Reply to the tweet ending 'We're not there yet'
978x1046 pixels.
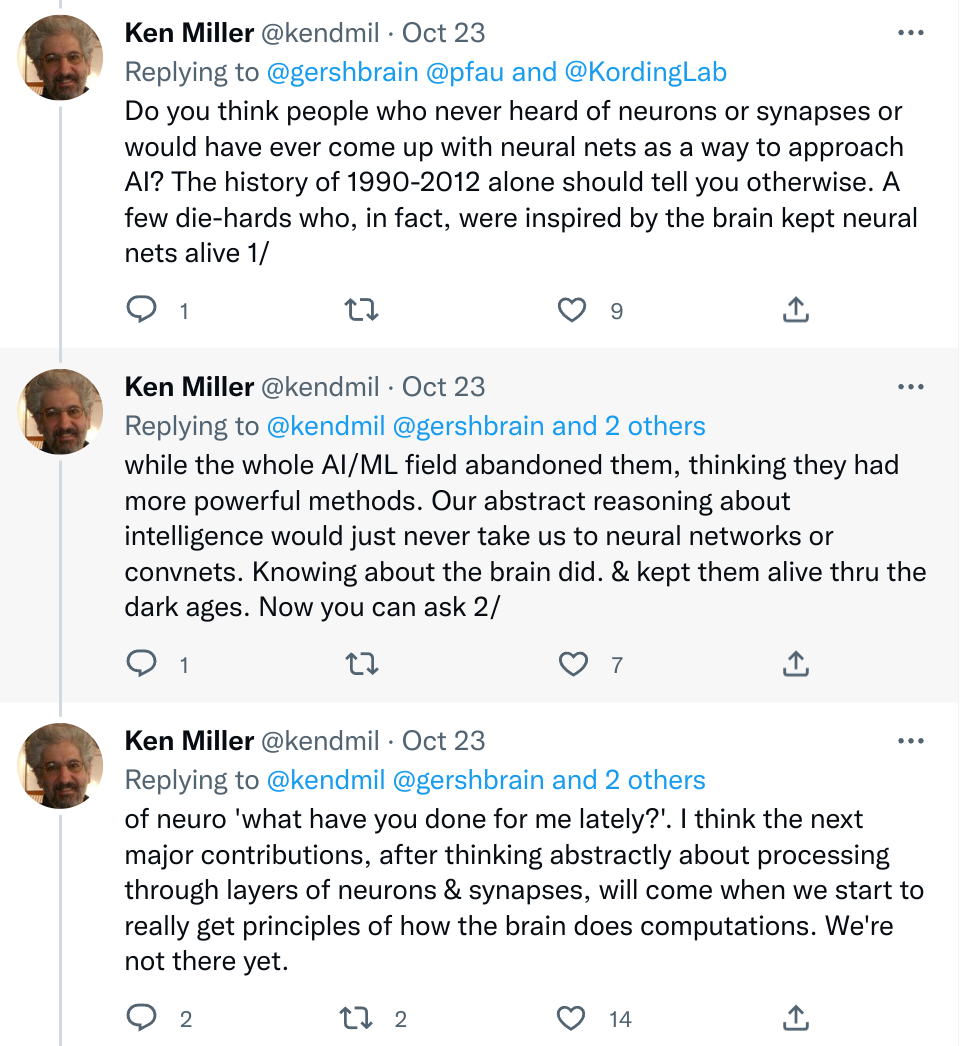(x=143, y=1018)
